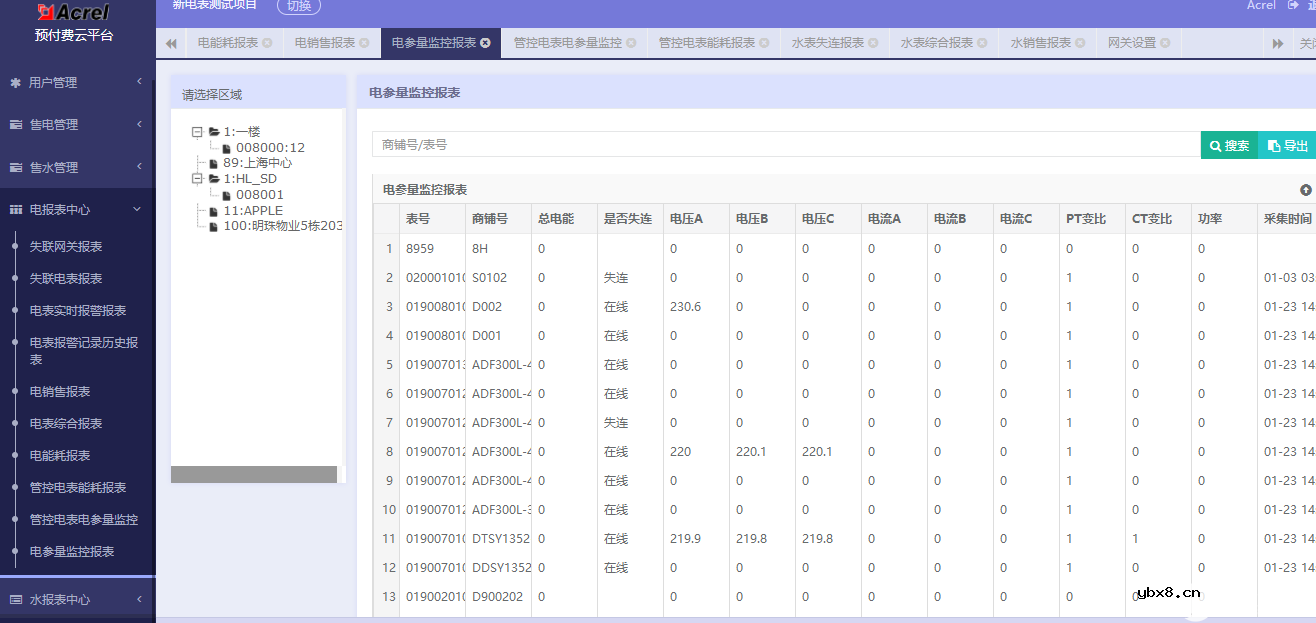Select the 用户管理 icon in the sidebar
1316x623 pixels.
click(x=14, y=83)
